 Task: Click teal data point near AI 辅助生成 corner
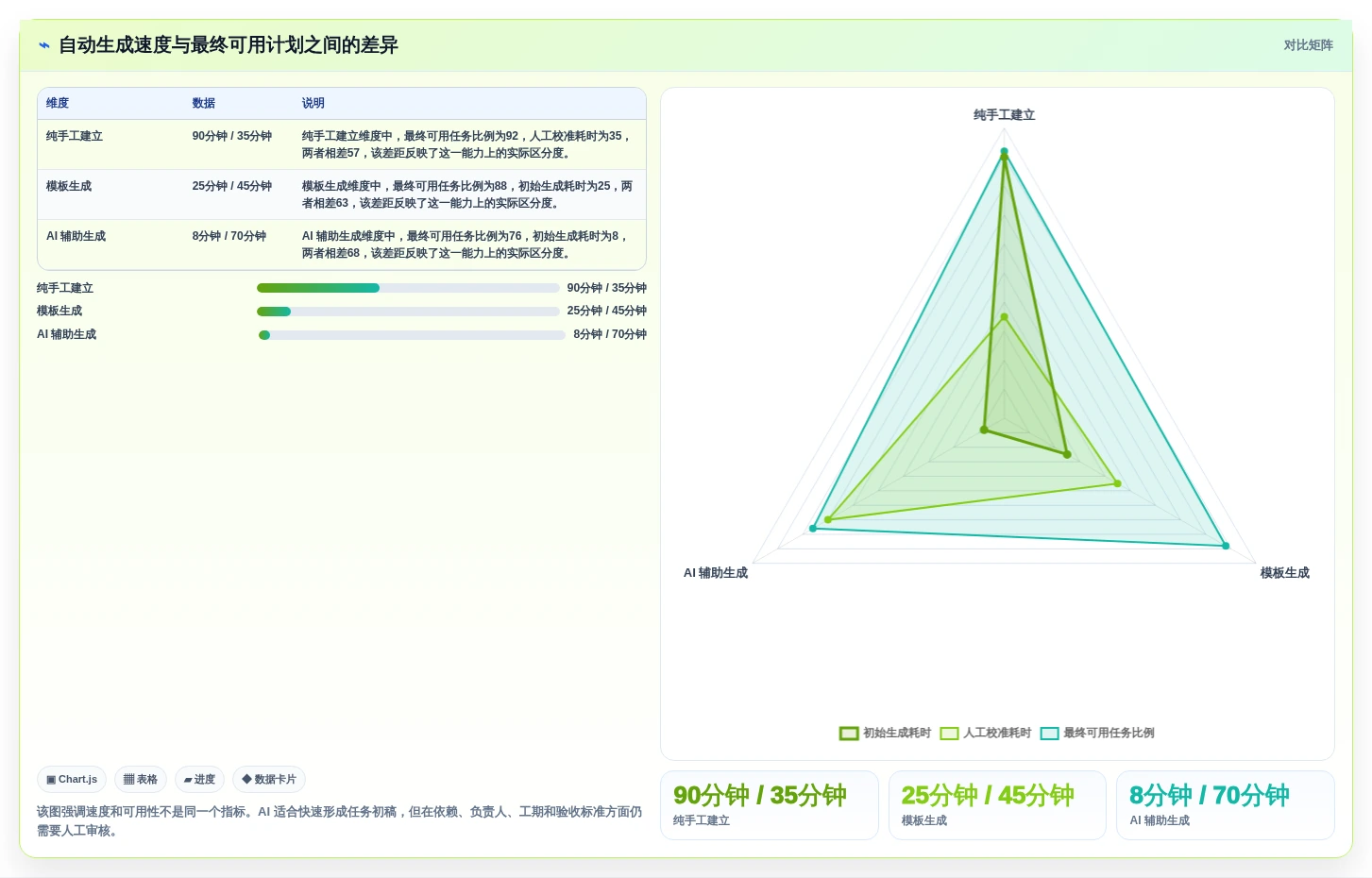click(813, 529)
